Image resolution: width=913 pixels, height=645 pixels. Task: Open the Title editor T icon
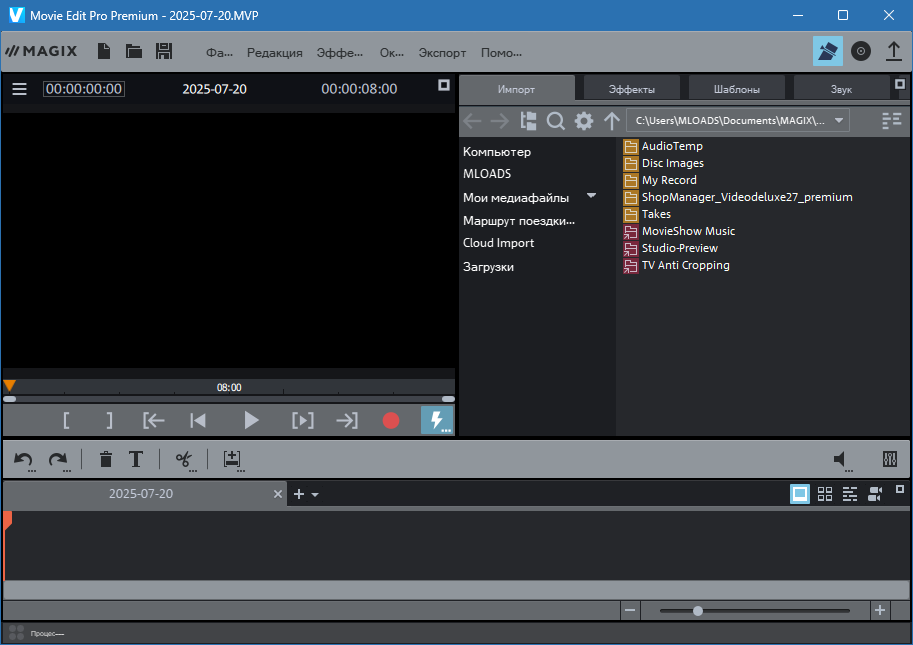coord(136,459)
